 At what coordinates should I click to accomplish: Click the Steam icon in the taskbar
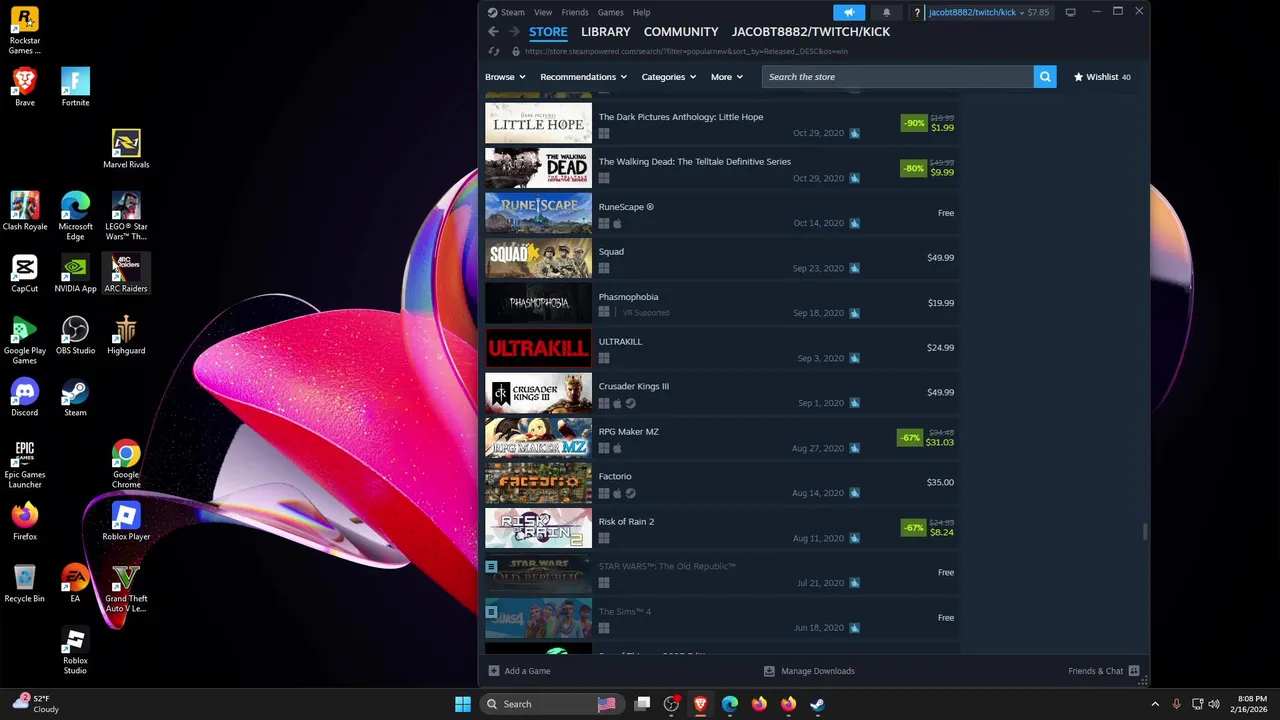click(817, 704)
